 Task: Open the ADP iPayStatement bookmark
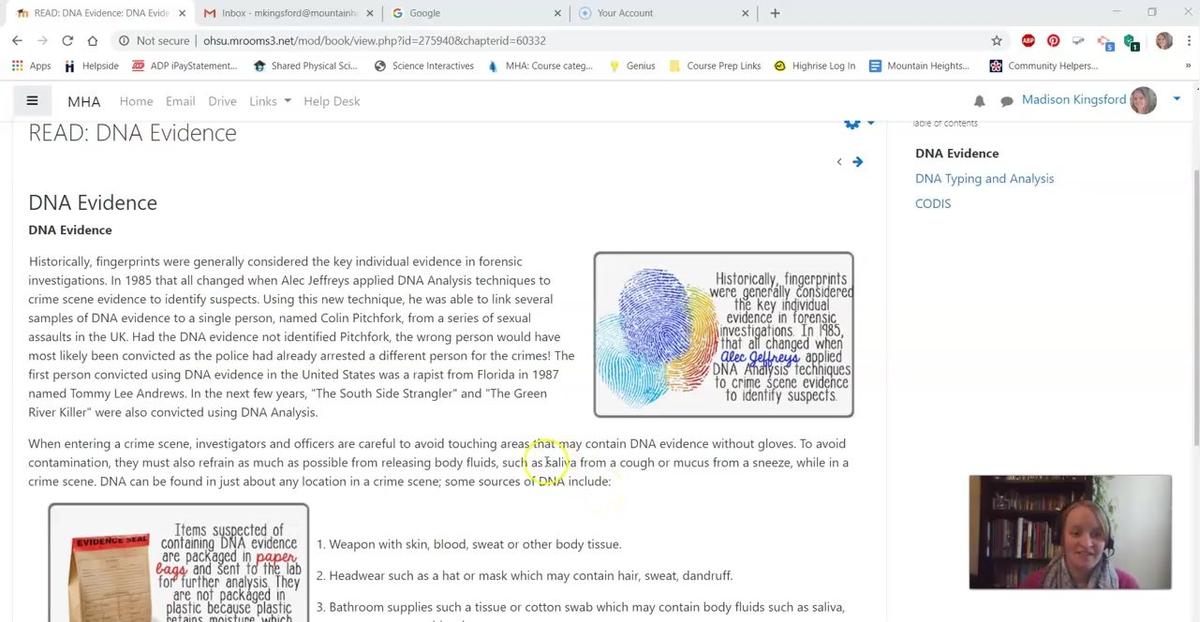[x=184, y=66]
